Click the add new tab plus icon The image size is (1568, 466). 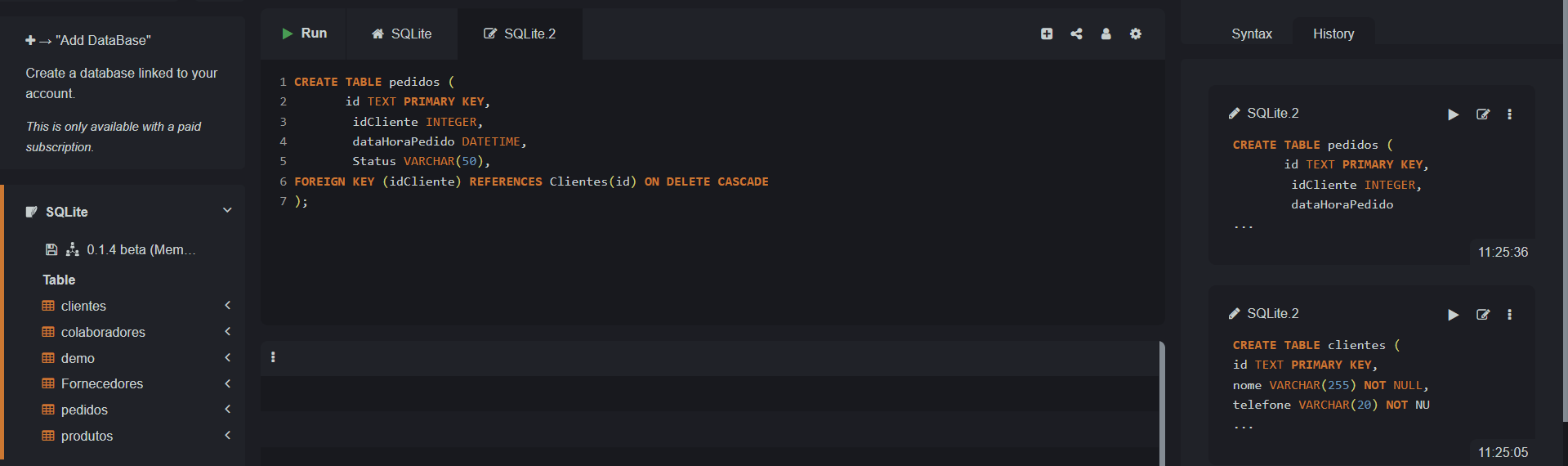[x=1047, y=34]
